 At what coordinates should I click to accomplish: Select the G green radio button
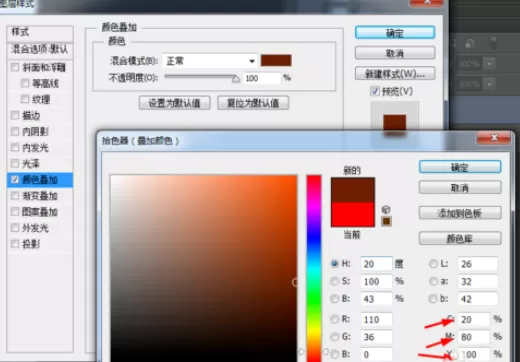coord(335,337)
